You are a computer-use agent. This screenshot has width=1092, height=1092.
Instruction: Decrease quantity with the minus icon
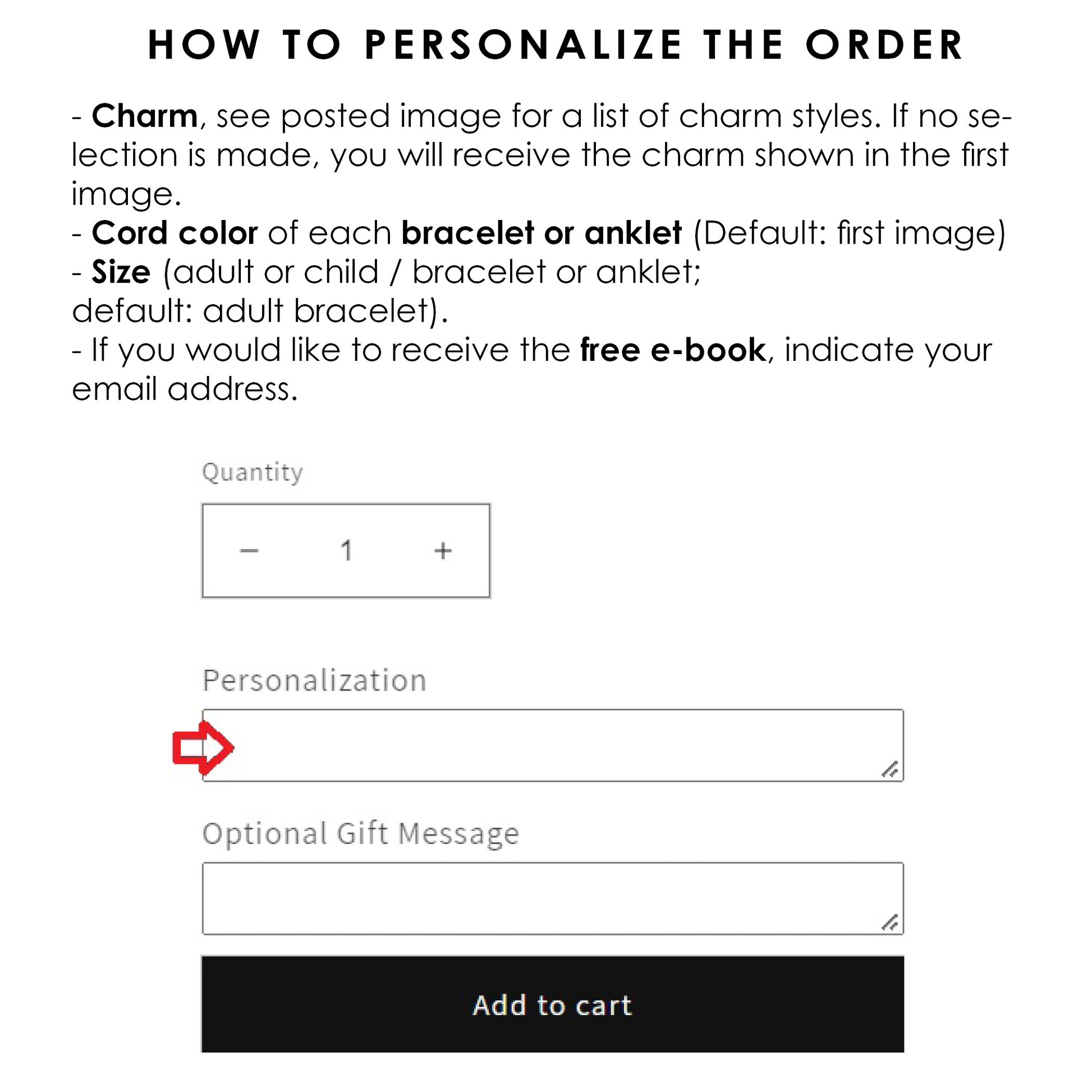pos(249,550)
